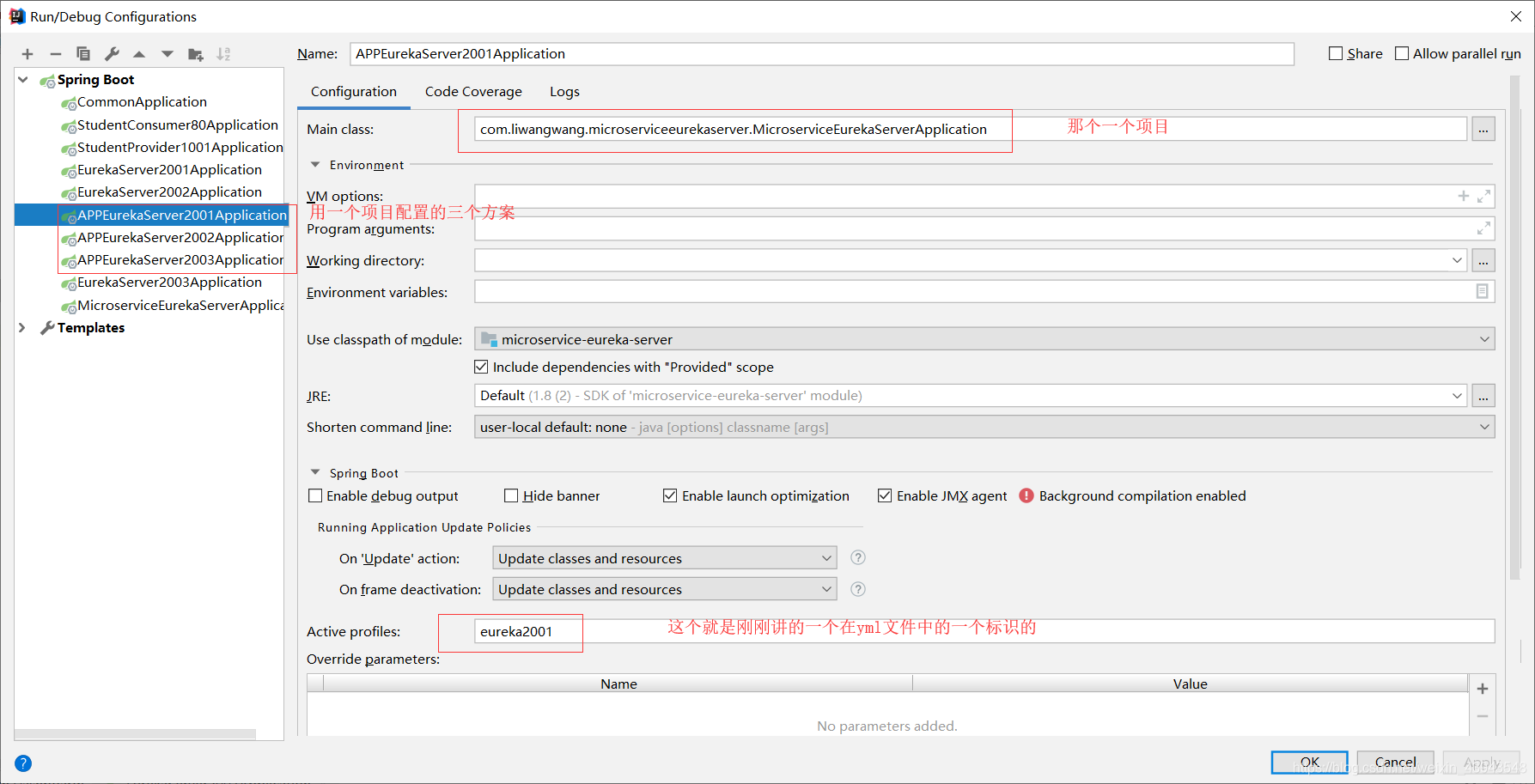Click the help question mark icon
The height and width of the screenshot is (784, 1535).
(x=23, y=763)
